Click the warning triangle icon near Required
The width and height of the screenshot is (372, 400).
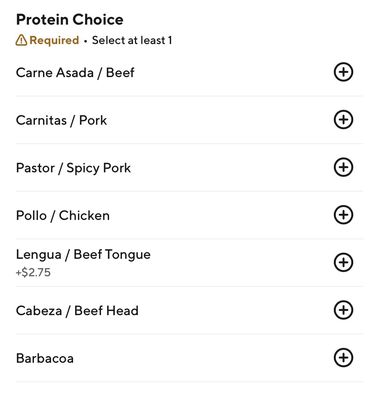pyautogui.click(x=21, y=40)
